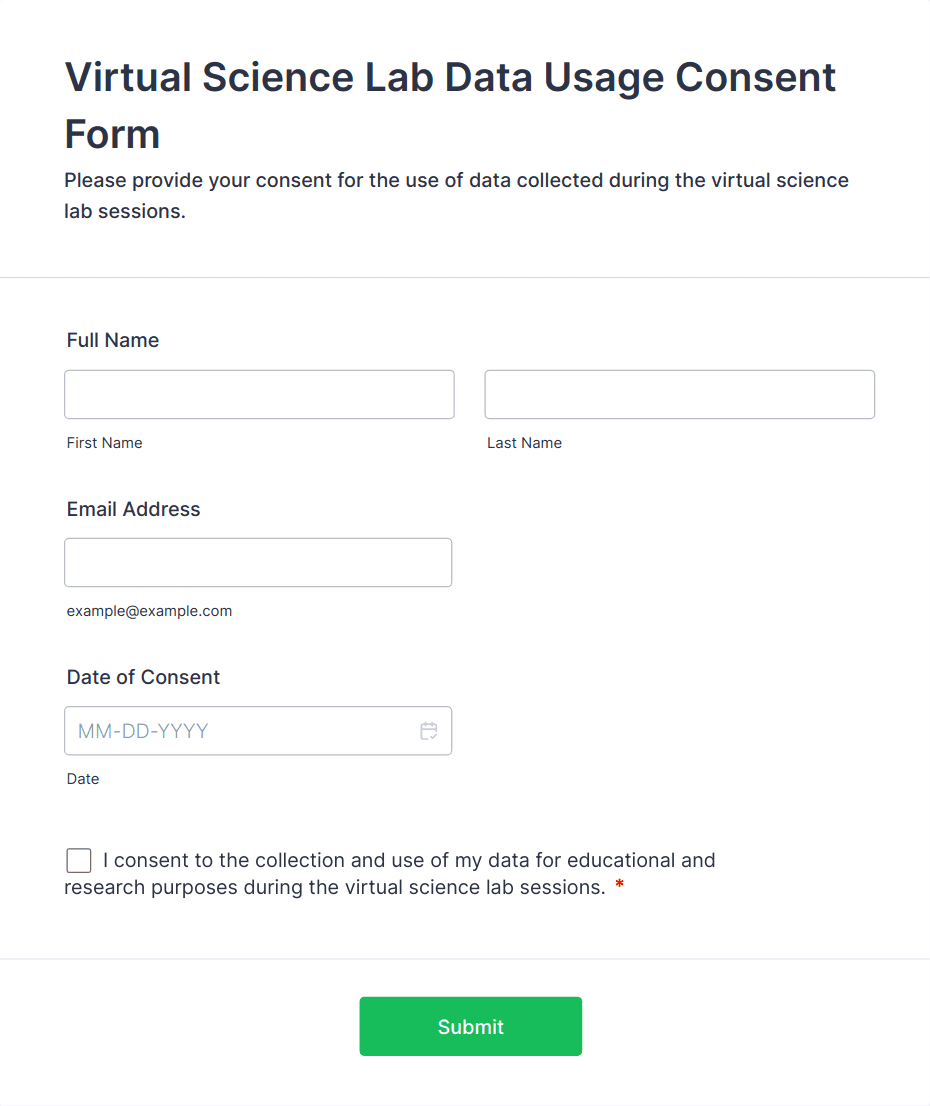Open the calendar date picker icon
The width and height of the screenshot is (930, 1106).
429,731
